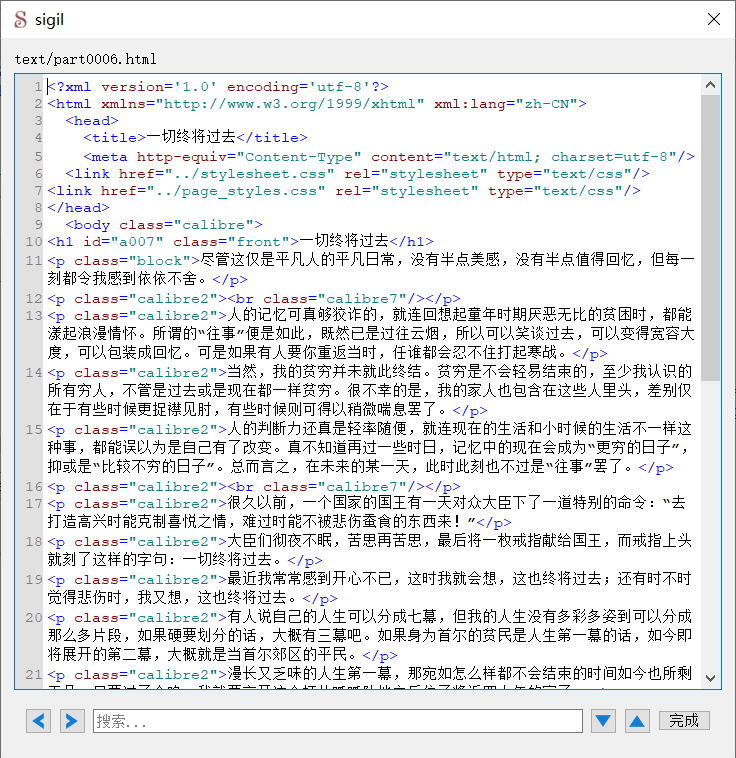Click paragraph starting 最近我常常感到开心不已

tap(371, 588)
